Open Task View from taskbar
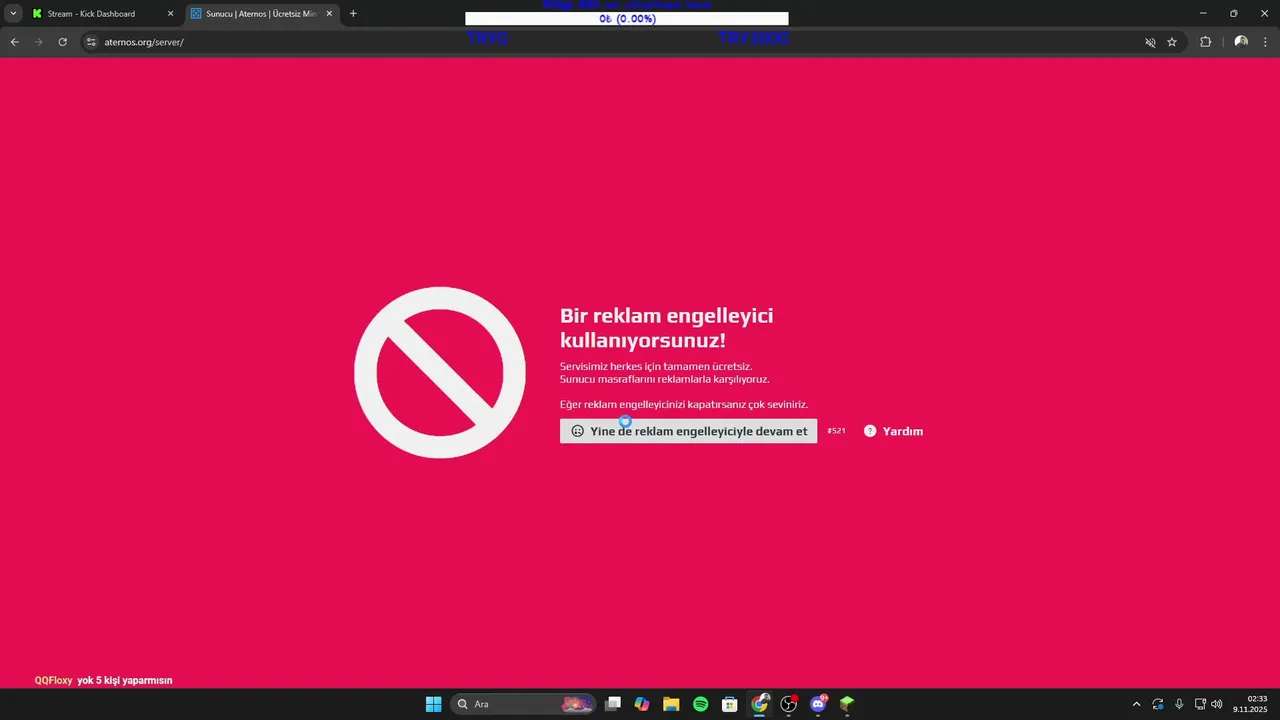This screenshot has width=1280, height=720. coord(613,704)
